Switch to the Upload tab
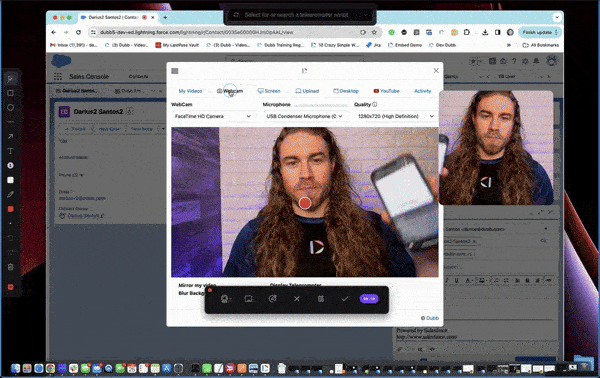This screenshot has height=378, width=600. click(307, 91)
